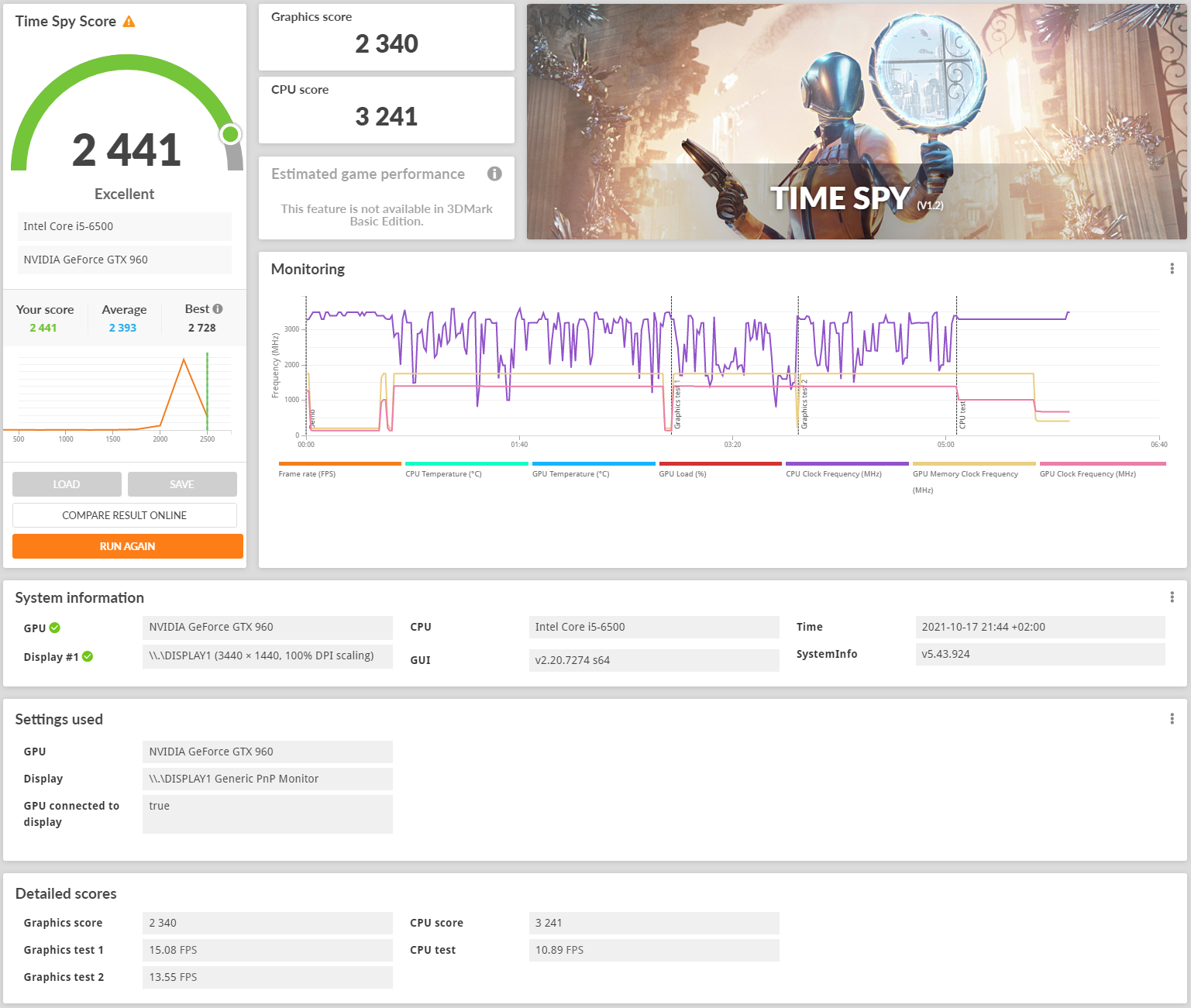This screenshot has height=1008, width=1191.
Task: Open Settings used three-dot menu
Action: pos(1172,719)
